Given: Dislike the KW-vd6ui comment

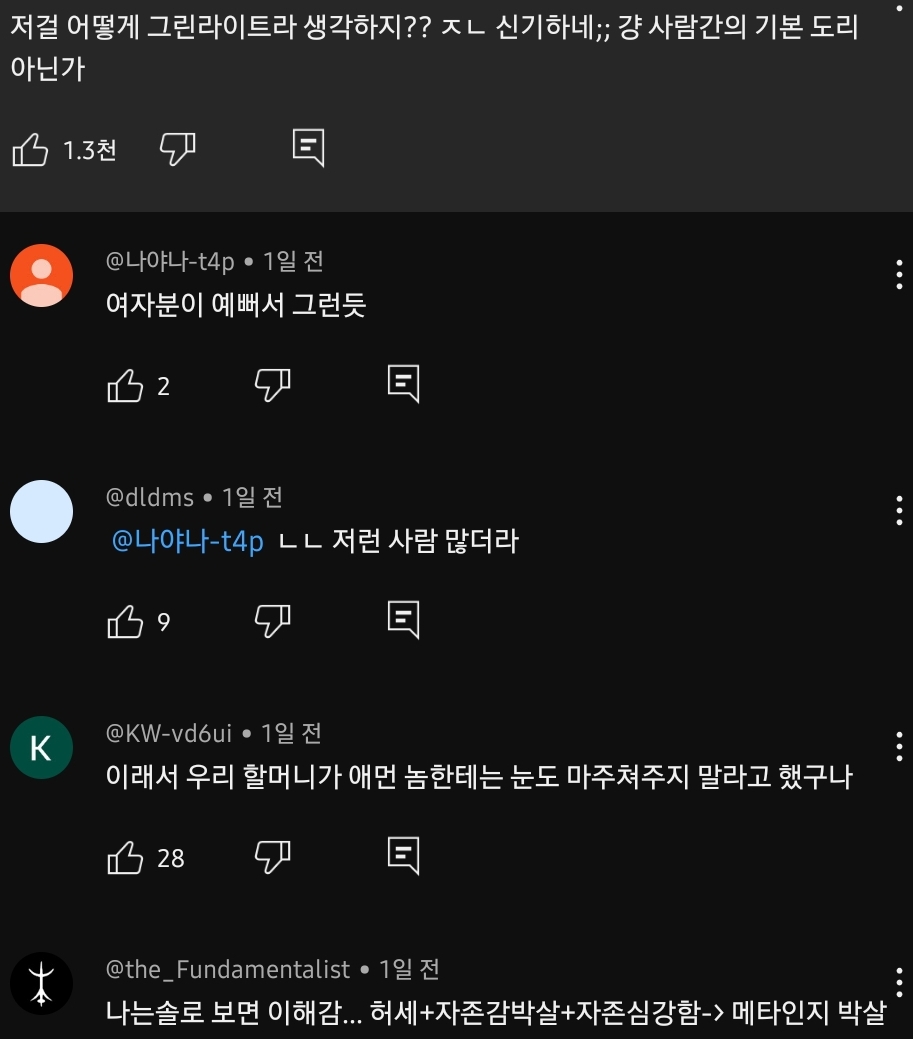Looking at the screenshot, I should [272, 857].
